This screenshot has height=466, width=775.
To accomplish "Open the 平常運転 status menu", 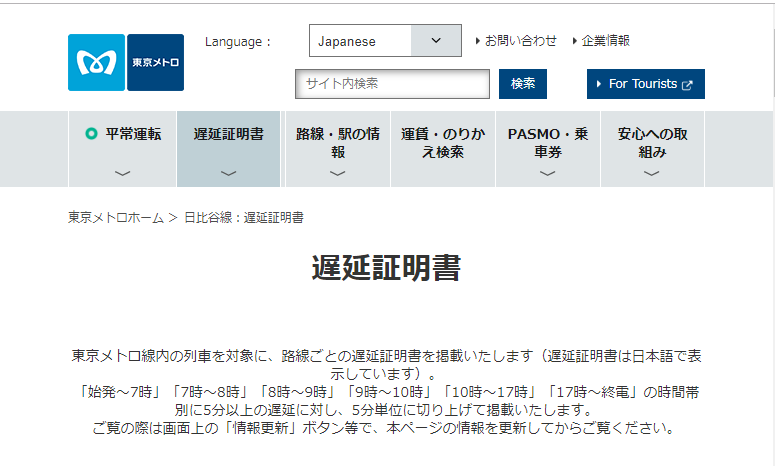I will (x=123, y=149).
